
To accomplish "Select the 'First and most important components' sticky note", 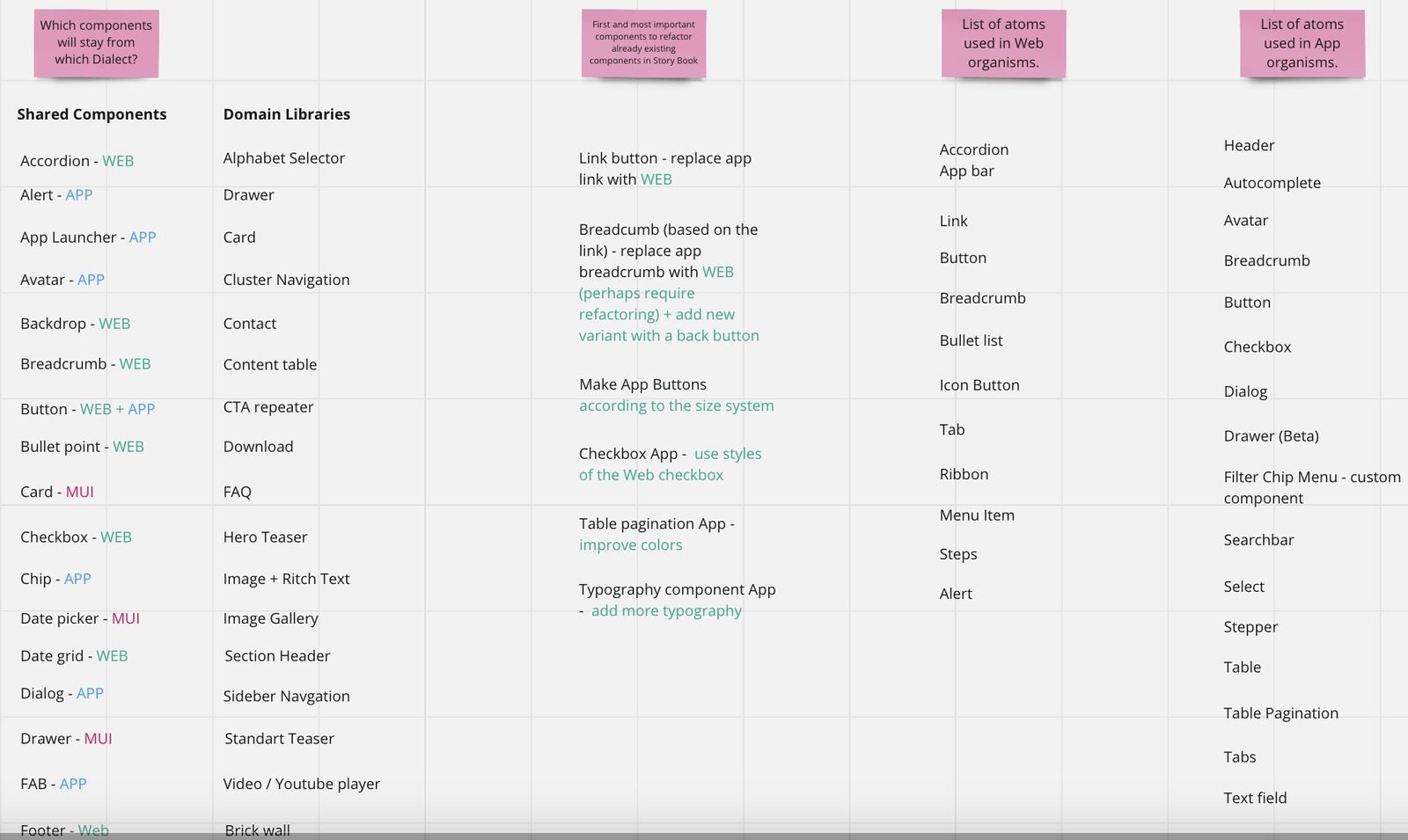I will tap(643, 43).
